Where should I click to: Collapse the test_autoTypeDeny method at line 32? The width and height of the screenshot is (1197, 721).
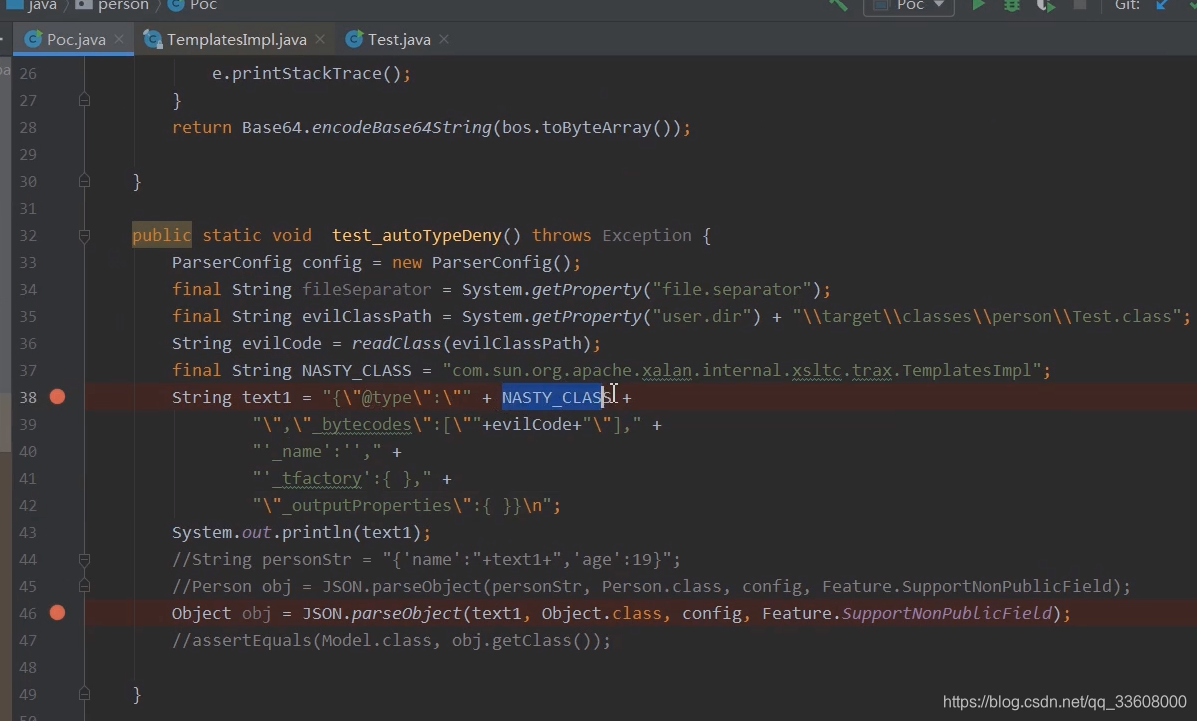tap(85, 235)
